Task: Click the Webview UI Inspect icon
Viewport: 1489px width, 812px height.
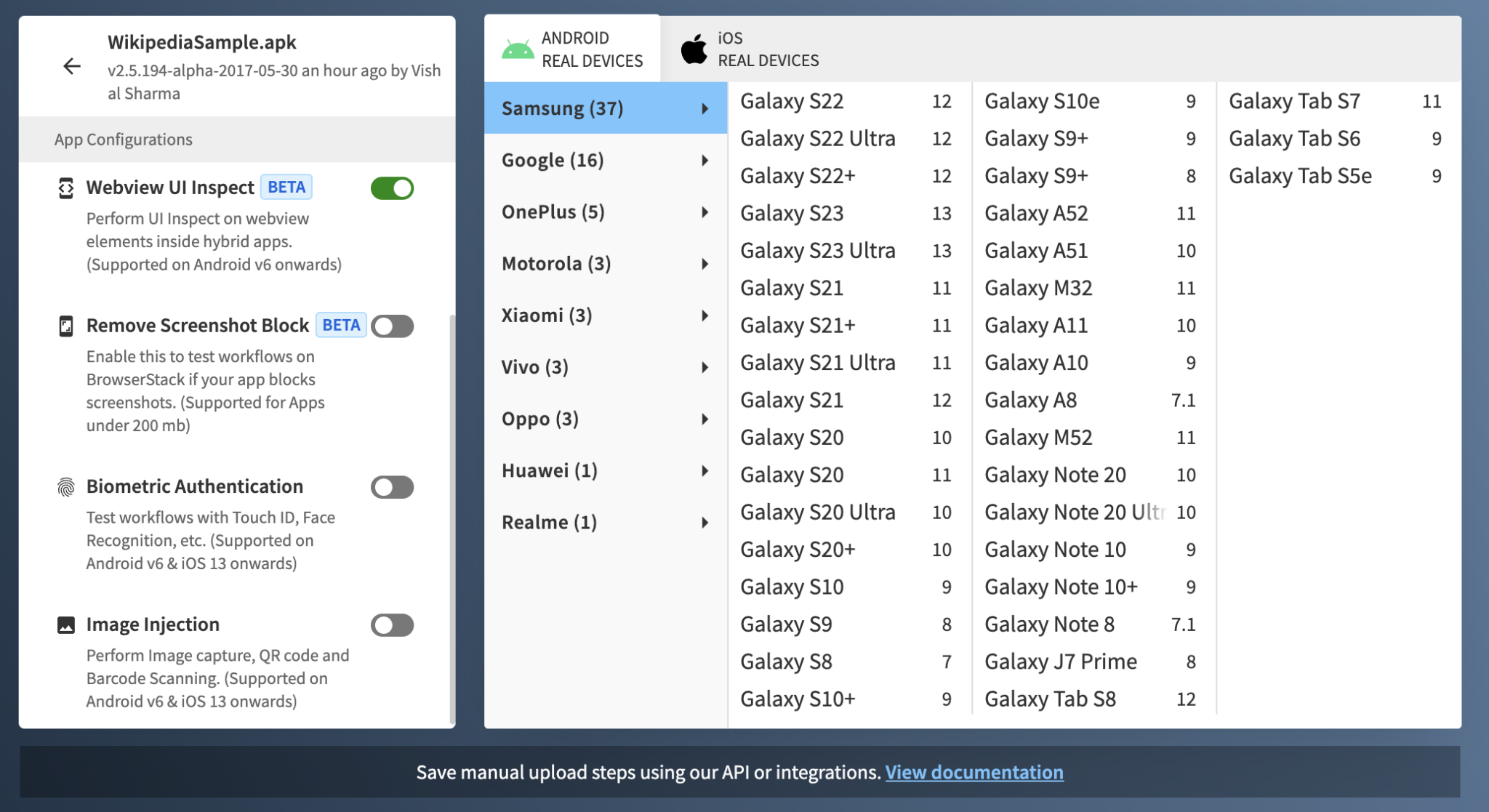Action: click(x=66, y=188)
